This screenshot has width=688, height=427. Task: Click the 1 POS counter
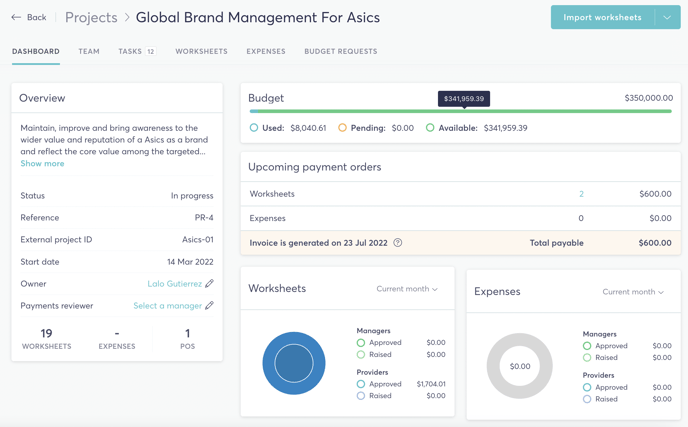point(187,338)
